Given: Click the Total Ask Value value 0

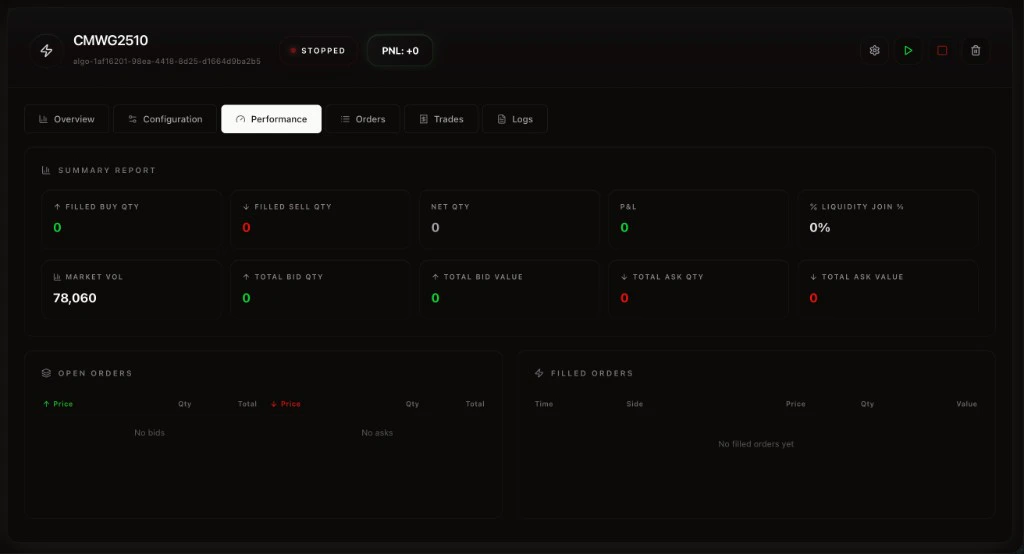Looking at the screenshot, I should 813,298.
